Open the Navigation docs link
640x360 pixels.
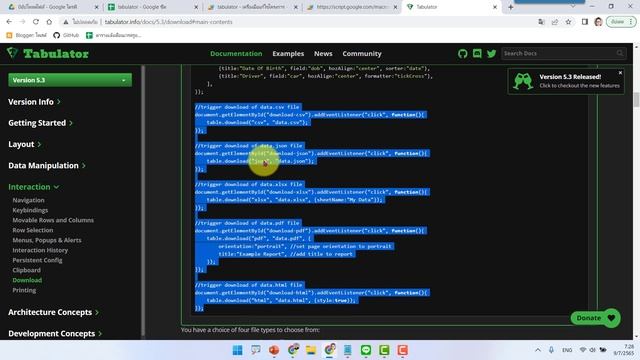click(x=28, y=200)
